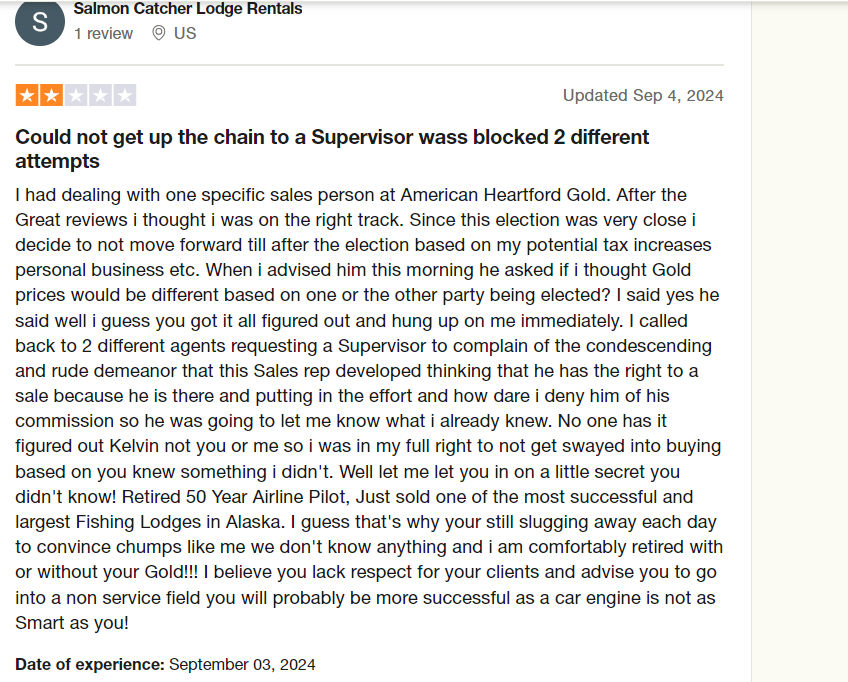Click the gray "S" reviewer avatar
Screen dimensions: 848x682
[40, 22]
